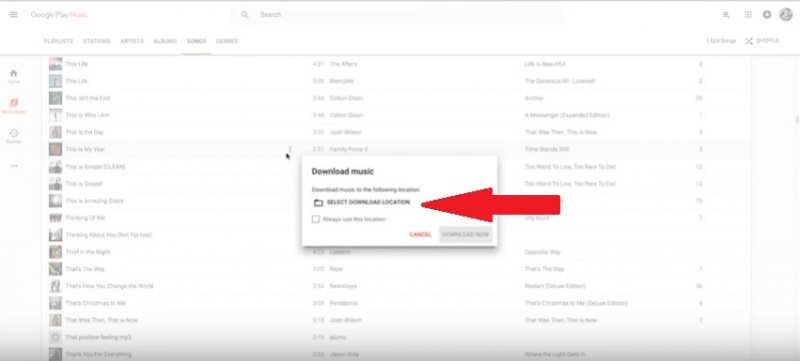Viewport: 800px width, 361px height.
Task: Select song That Was Then, This Is Now
Action: 102,320
